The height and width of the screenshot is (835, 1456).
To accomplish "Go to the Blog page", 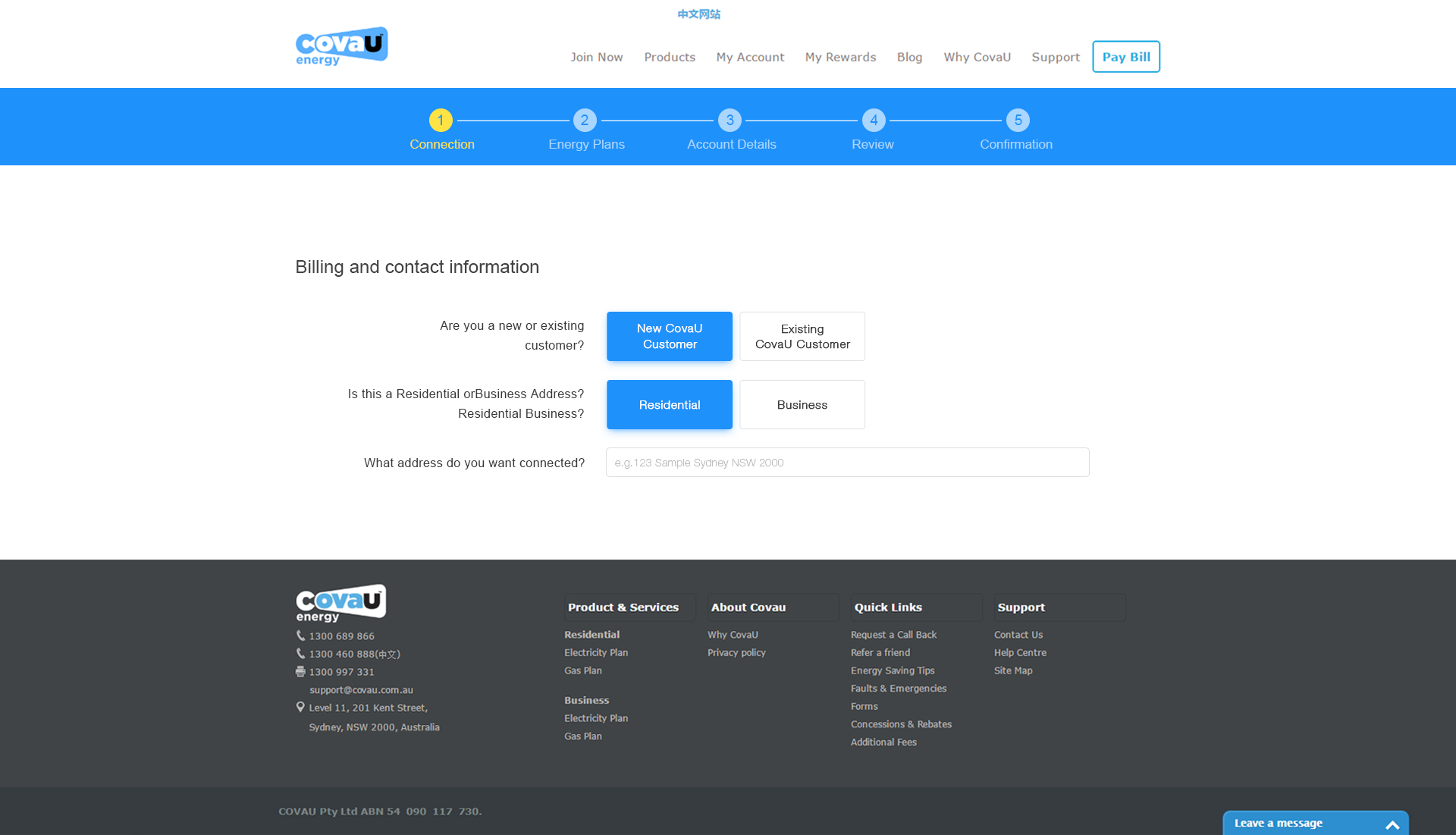I will click(909, 57).
